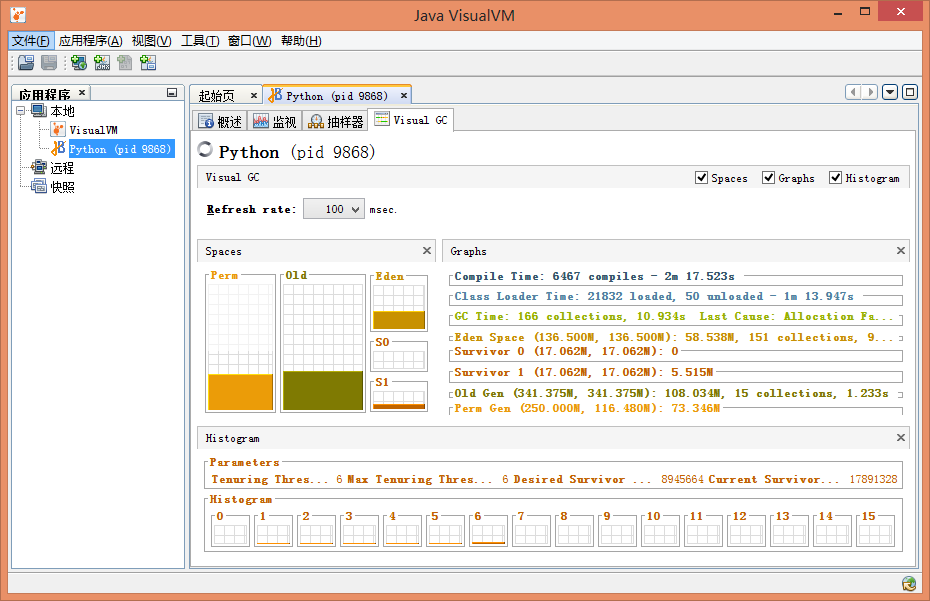The image size is (930, 601).
Task: Click the GC Time graph label
Action: 674,316
